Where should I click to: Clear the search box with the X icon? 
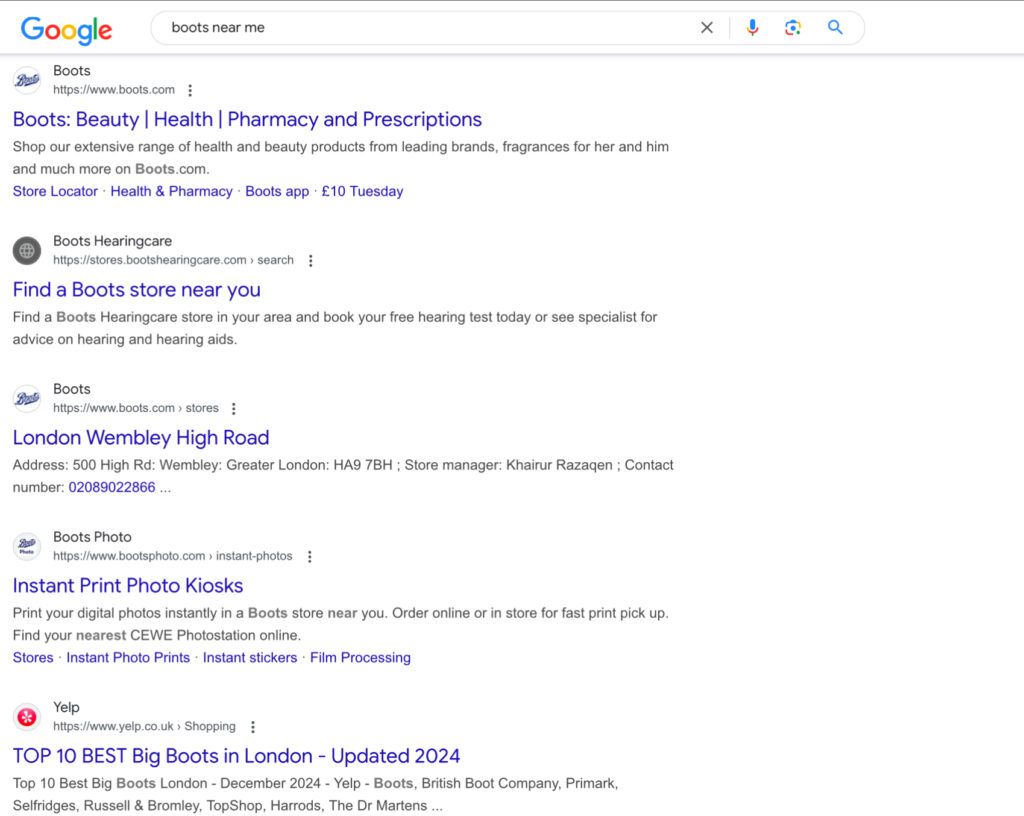(x=707, y=27)
